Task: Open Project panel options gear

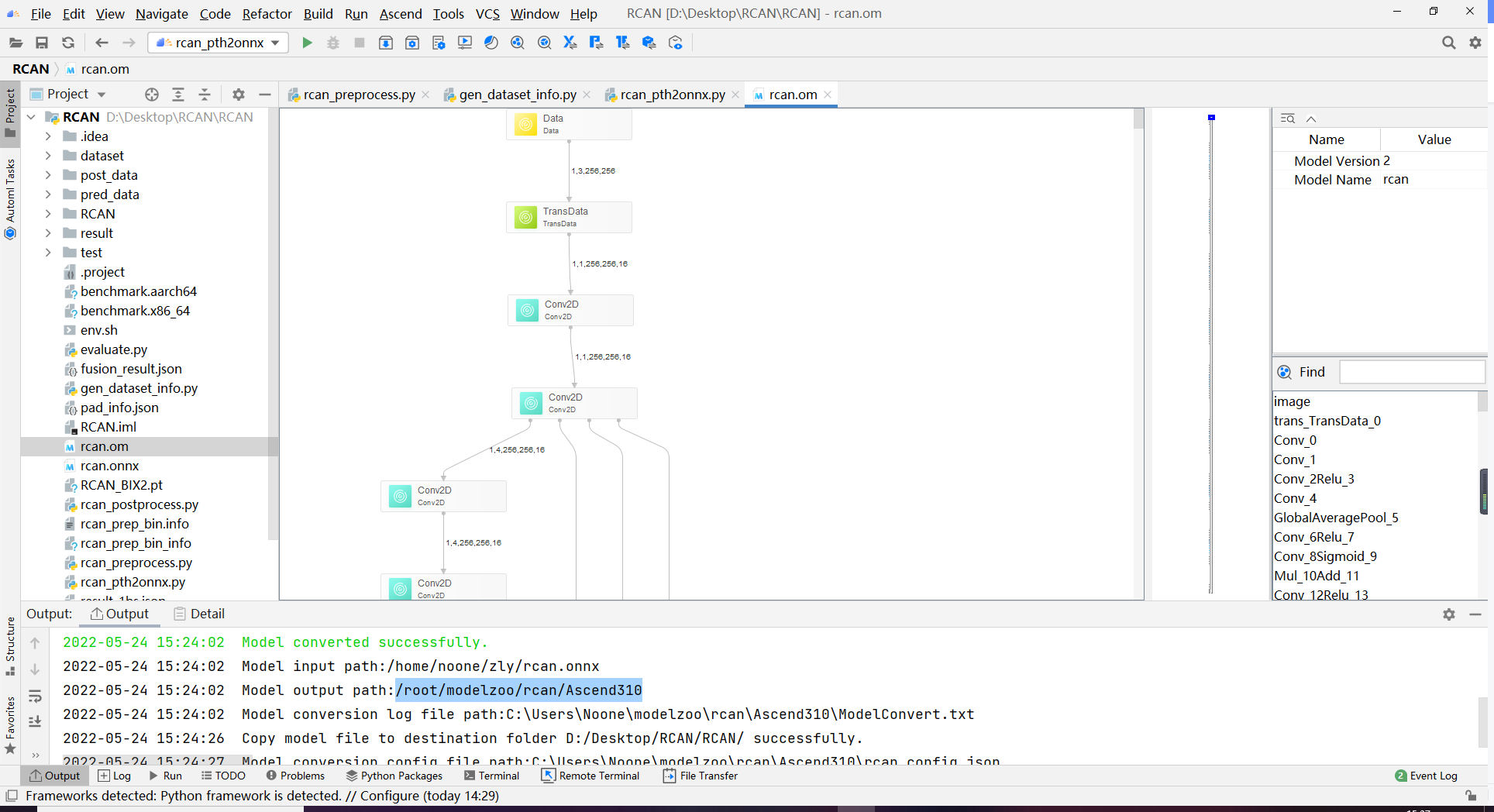Action: pyautogui.click(x=239, y=95)
